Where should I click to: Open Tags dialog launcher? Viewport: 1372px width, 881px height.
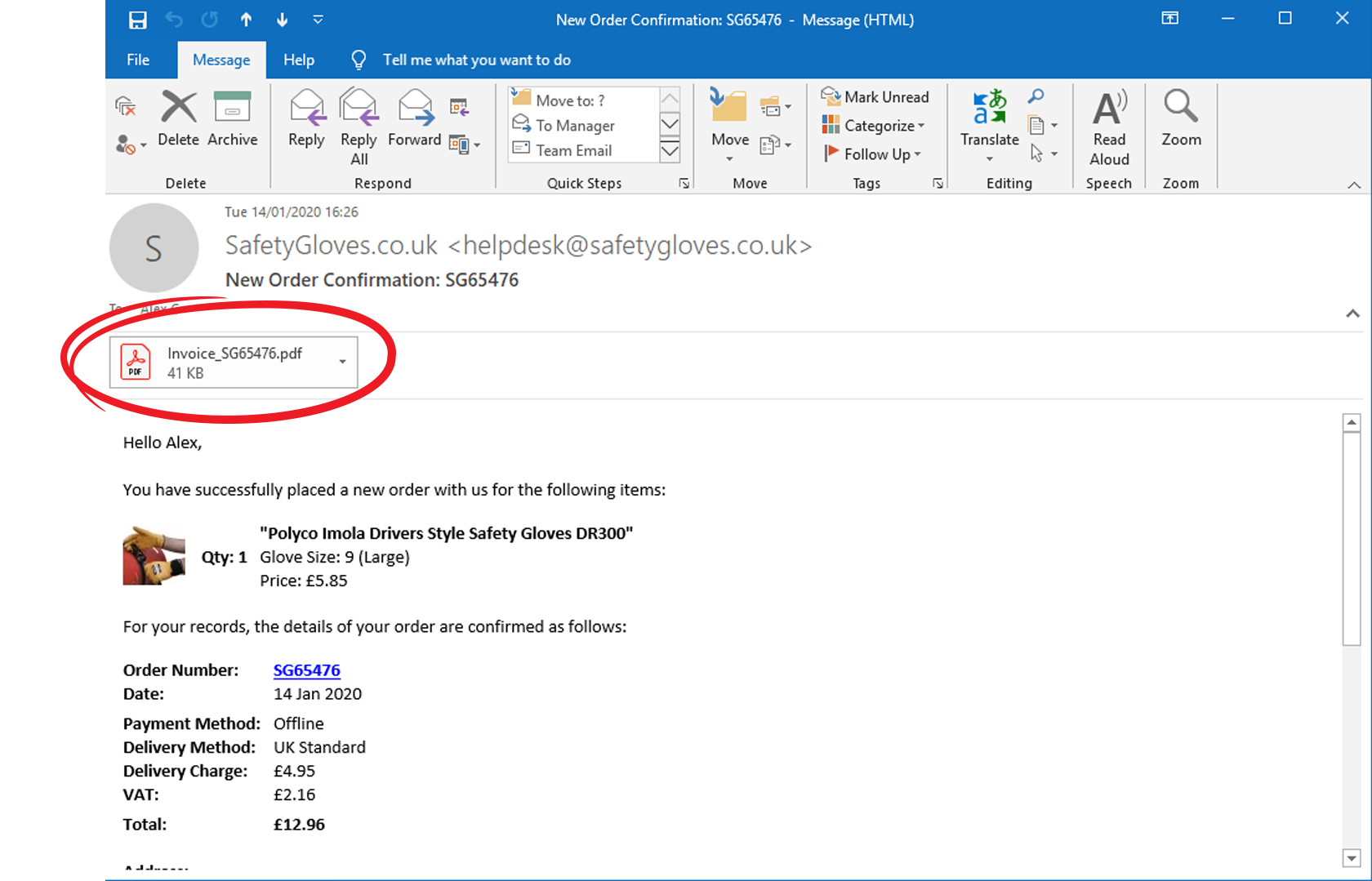coord(938,184)
